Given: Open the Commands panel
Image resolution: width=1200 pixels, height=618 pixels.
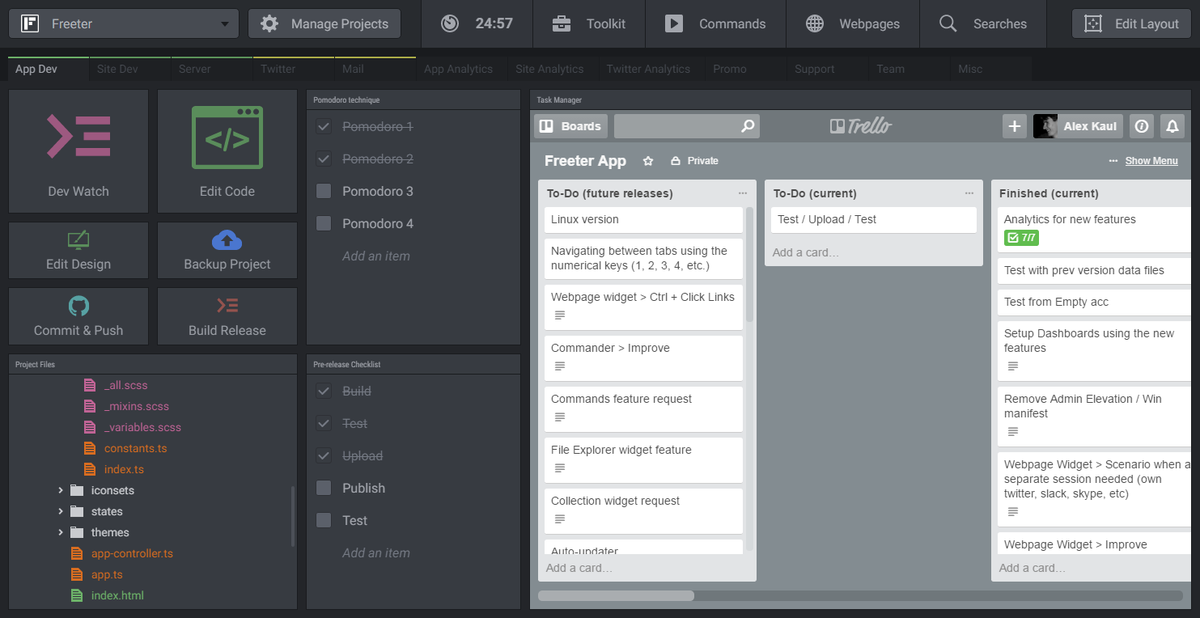Looking at the screenshot, I should click(715, 23).
